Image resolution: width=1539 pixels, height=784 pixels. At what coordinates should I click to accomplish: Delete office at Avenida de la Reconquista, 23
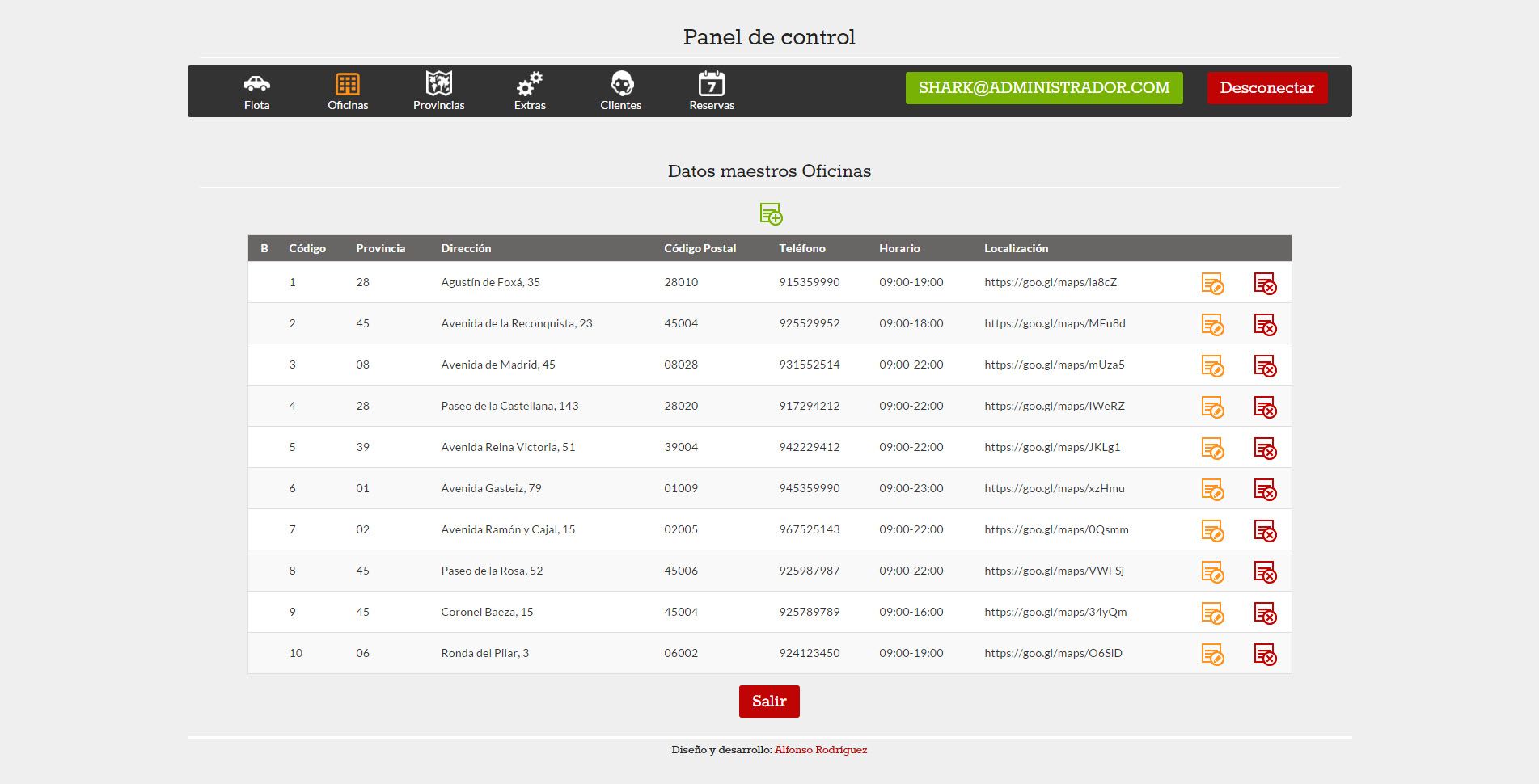(x=1264, y=325)
